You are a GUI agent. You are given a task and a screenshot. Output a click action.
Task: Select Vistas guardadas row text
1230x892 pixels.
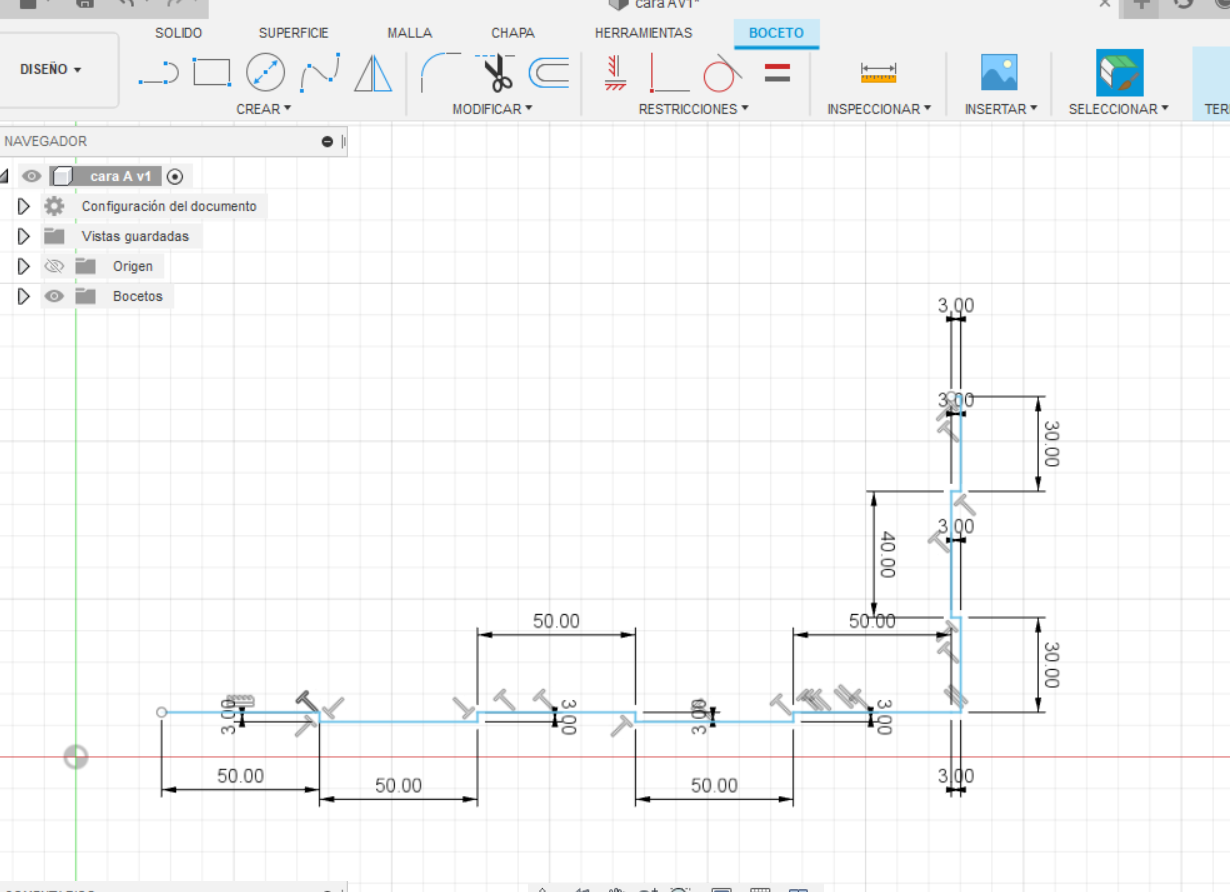tap(135, 237)
